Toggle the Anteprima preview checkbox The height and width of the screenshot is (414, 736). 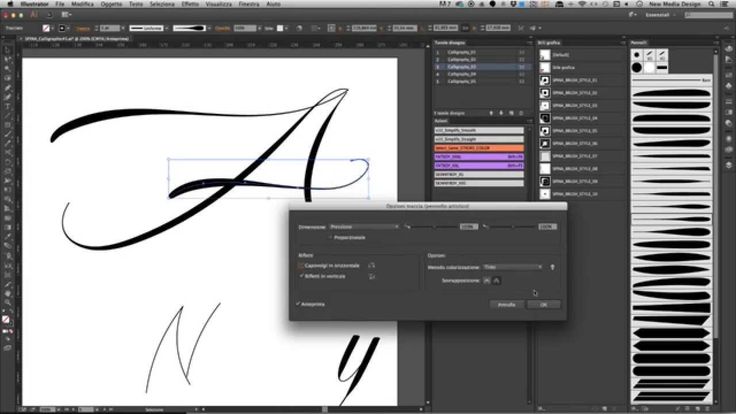[x=298, y=304]
